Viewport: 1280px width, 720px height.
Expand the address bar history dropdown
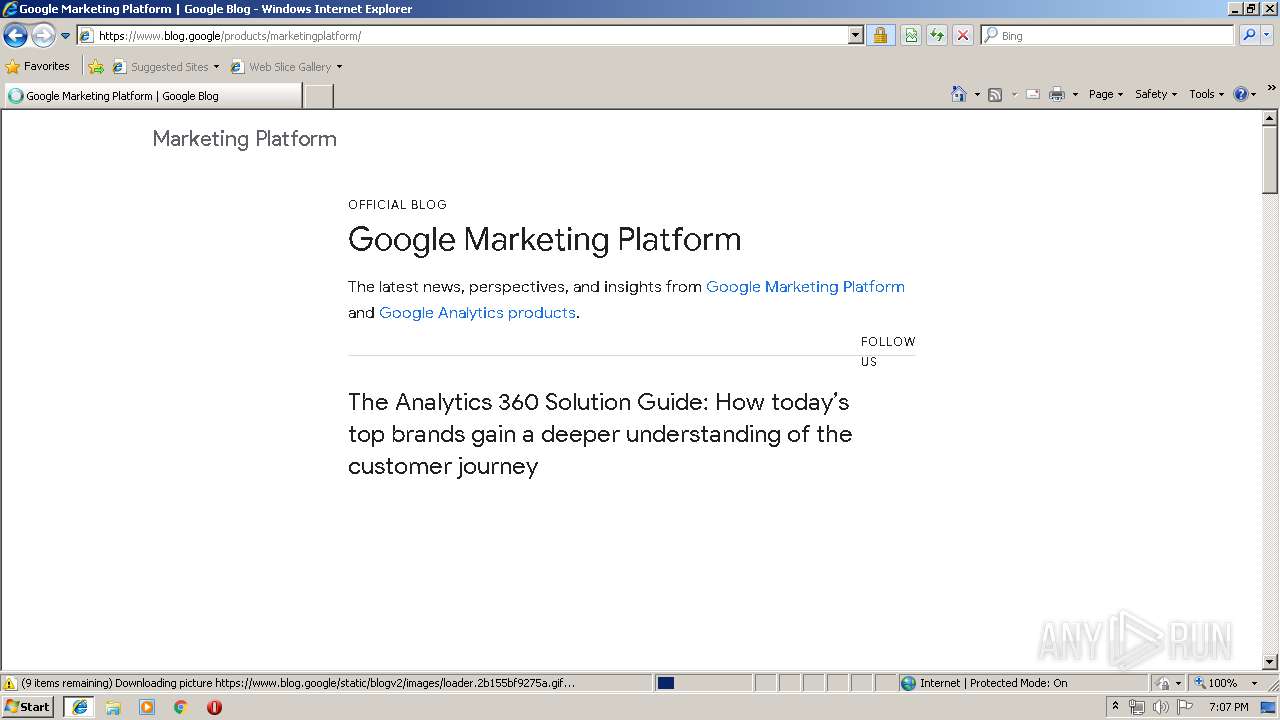tap(855, 36)
